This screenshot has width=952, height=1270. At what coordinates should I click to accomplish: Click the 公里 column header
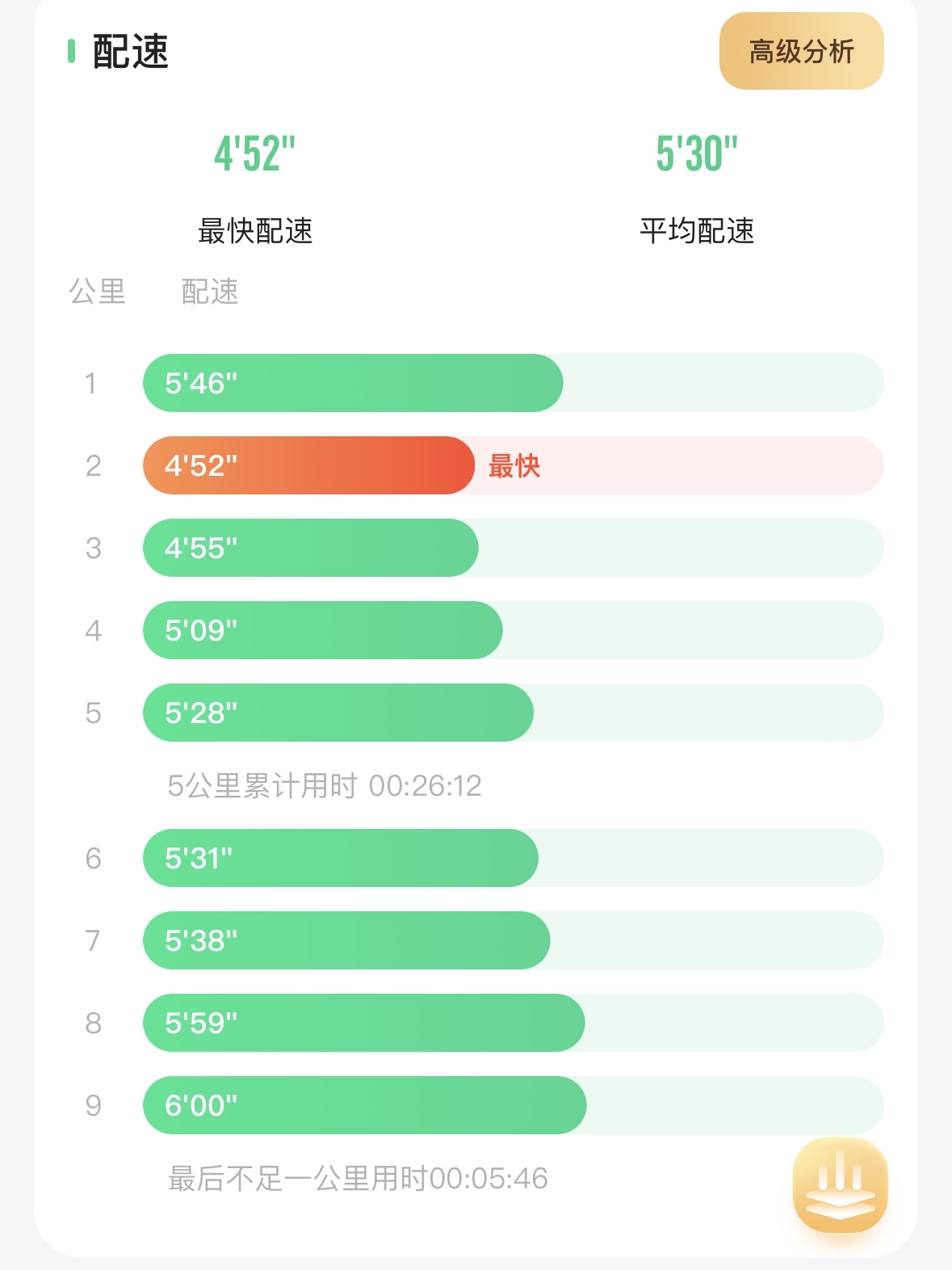point(98,292)
